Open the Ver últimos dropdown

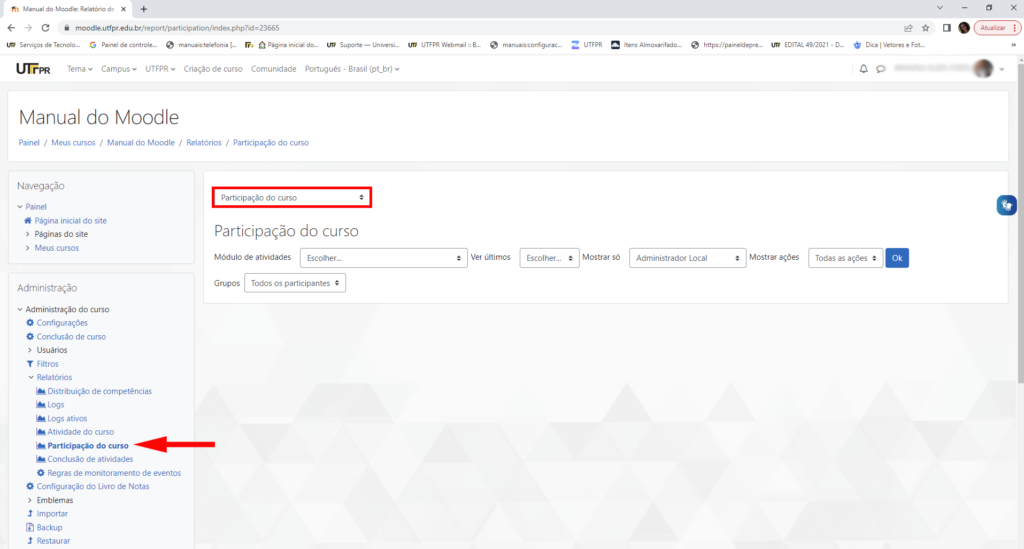coord(549,258)
